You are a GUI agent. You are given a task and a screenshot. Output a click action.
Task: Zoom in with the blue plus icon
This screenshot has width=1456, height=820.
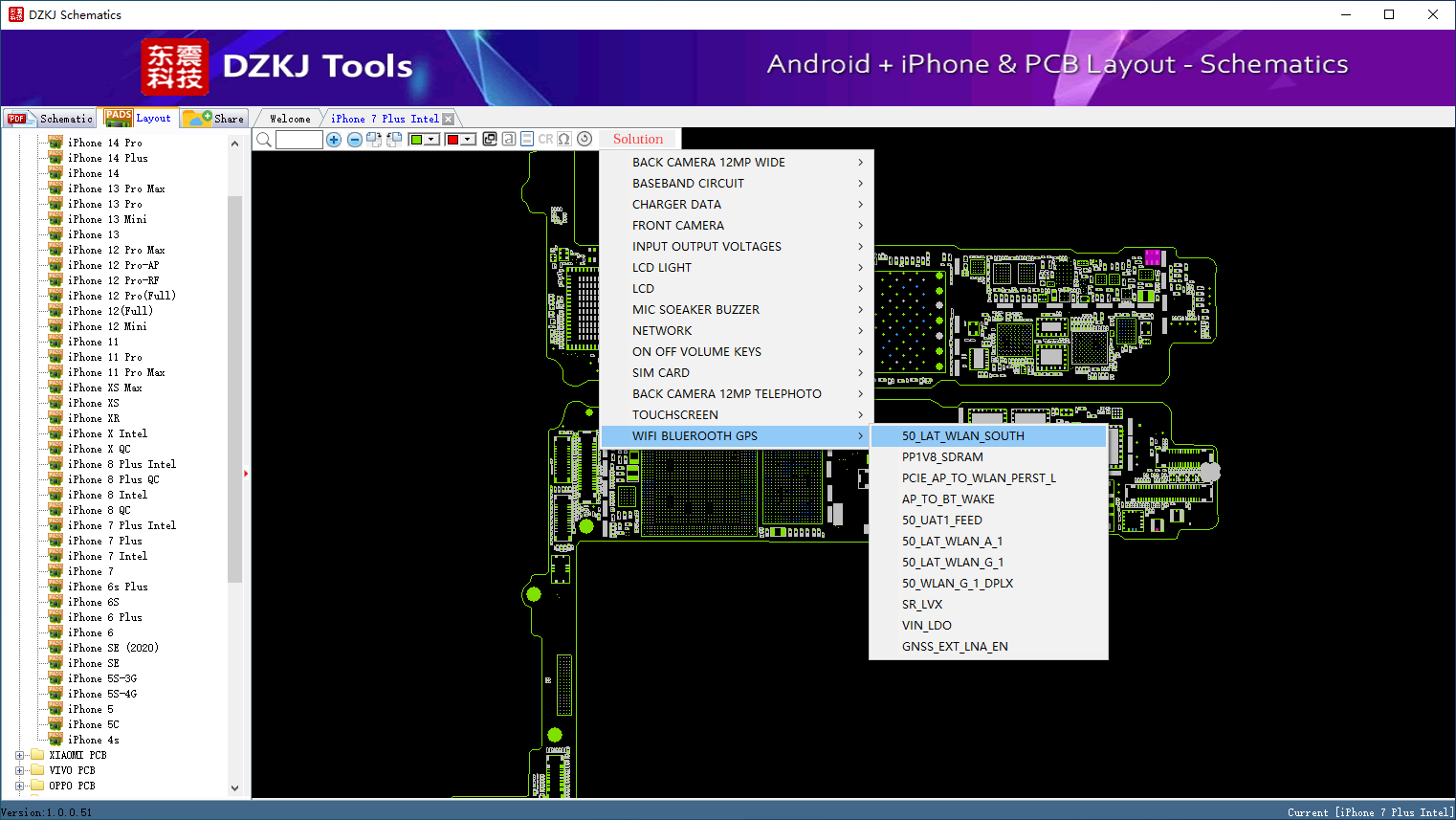tap(334, 140)
